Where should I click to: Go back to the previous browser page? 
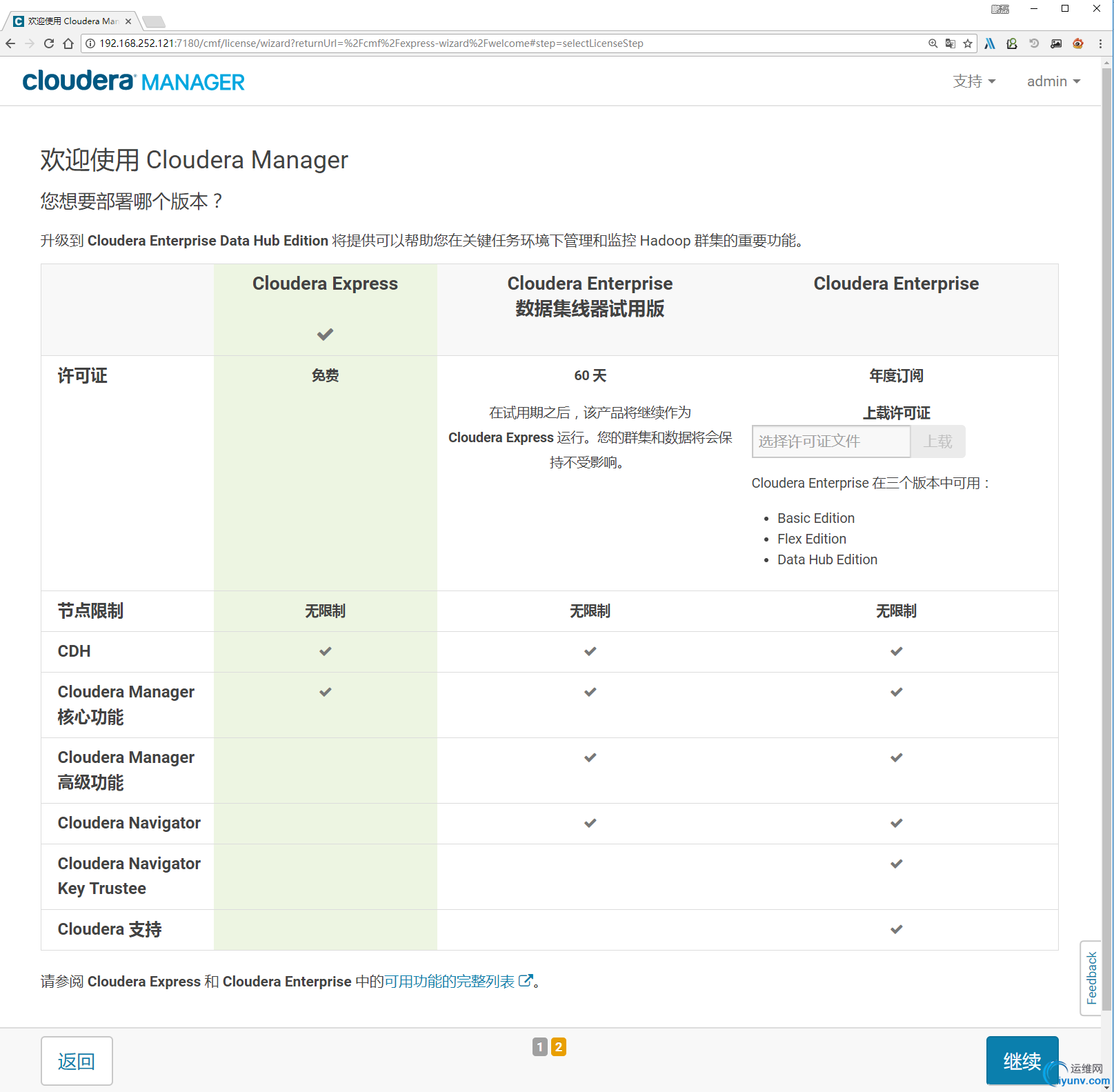coord(10,43)
